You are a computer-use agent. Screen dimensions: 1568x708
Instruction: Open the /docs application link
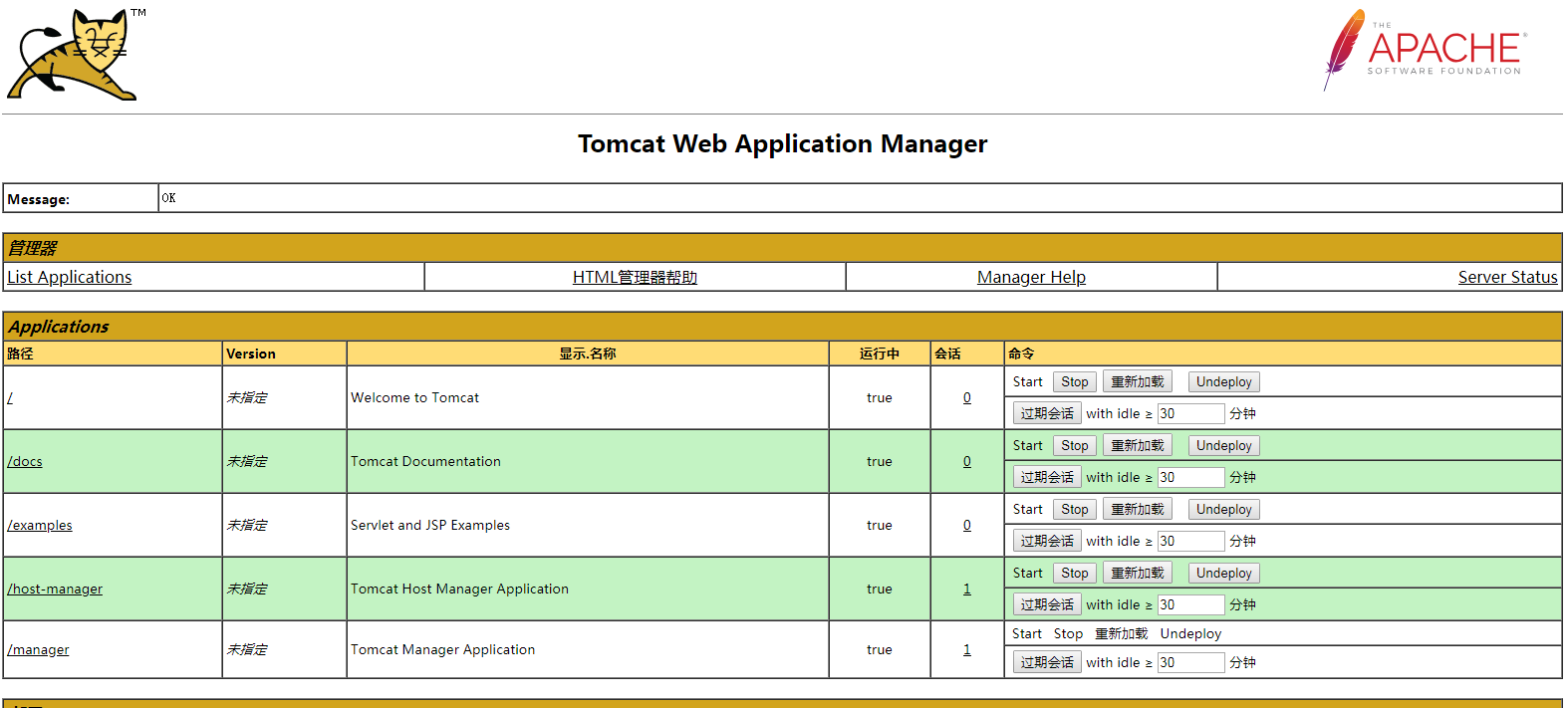point(25,461)
